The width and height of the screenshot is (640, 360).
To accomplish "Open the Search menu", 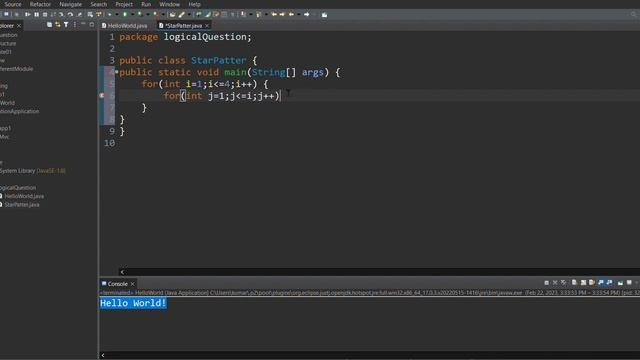I will tap(98, 4).
